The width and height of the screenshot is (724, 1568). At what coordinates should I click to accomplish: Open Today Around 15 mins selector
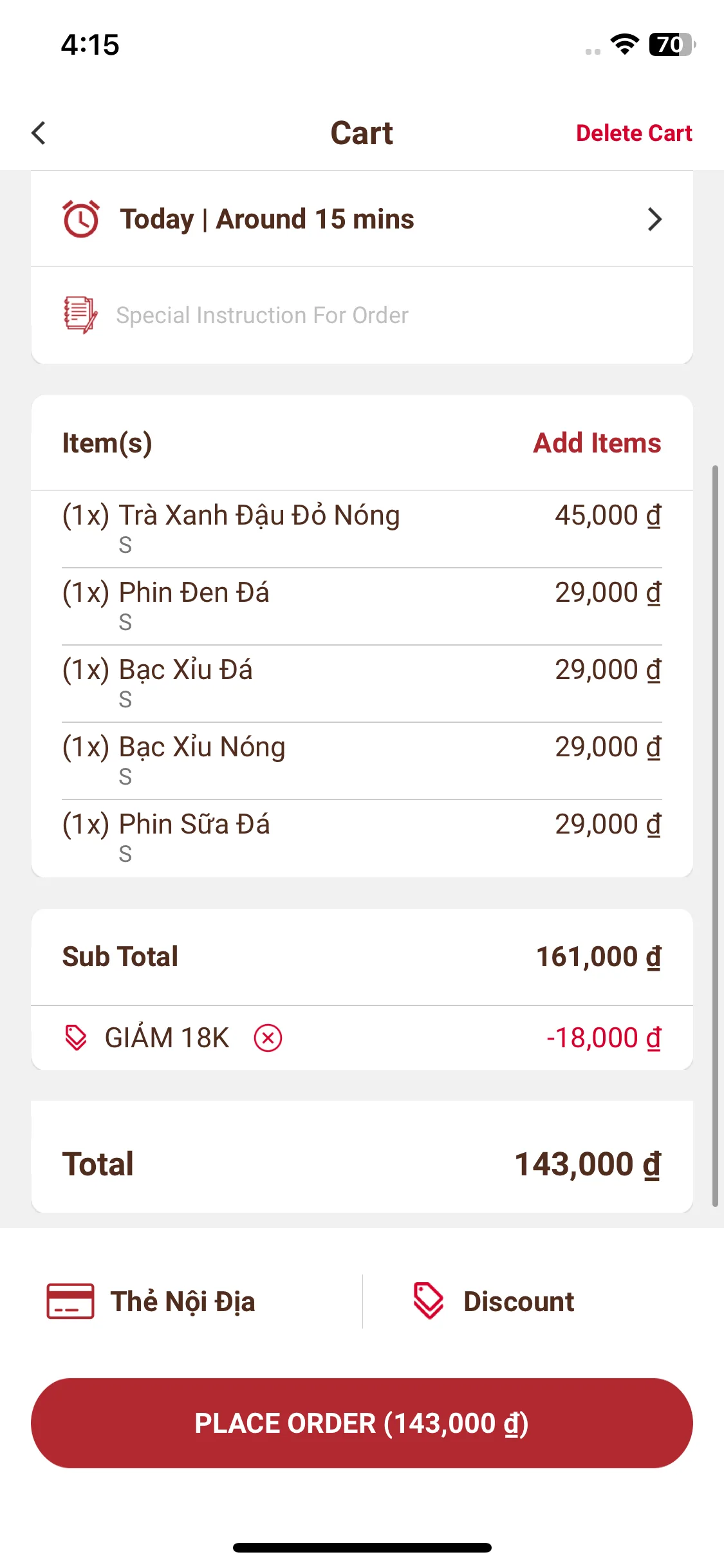coord(267,219)
